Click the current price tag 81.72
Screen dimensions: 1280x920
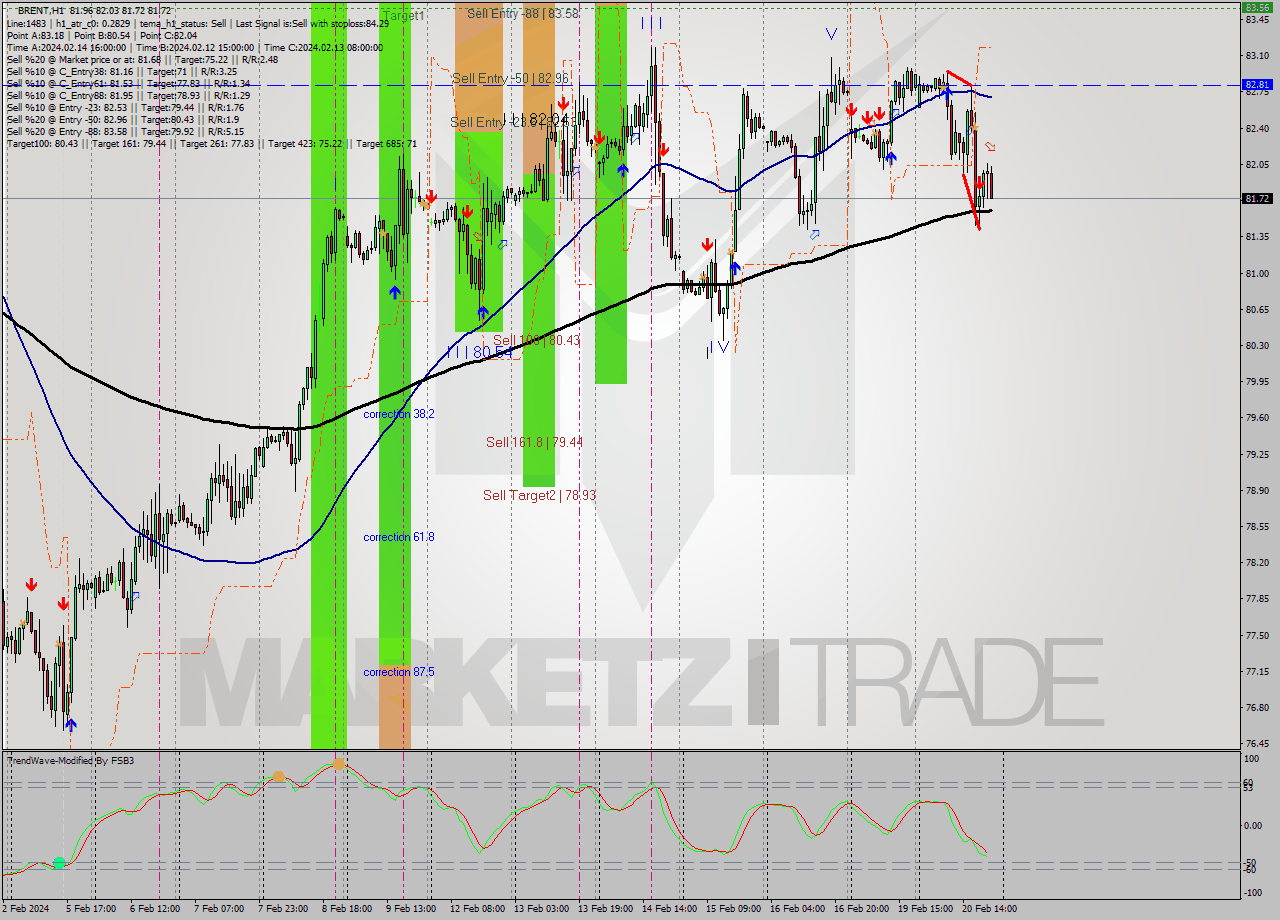(1257, 198)
